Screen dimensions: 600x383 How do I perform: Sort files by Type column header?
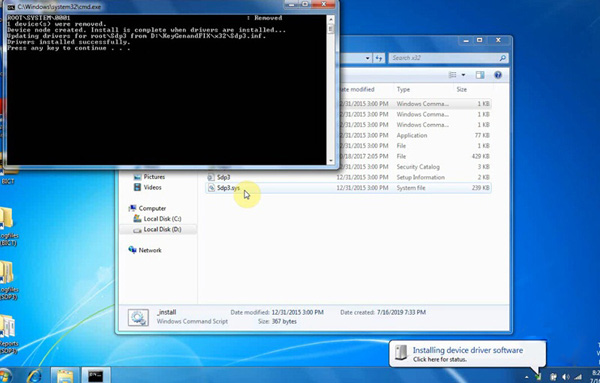(403, 90)
